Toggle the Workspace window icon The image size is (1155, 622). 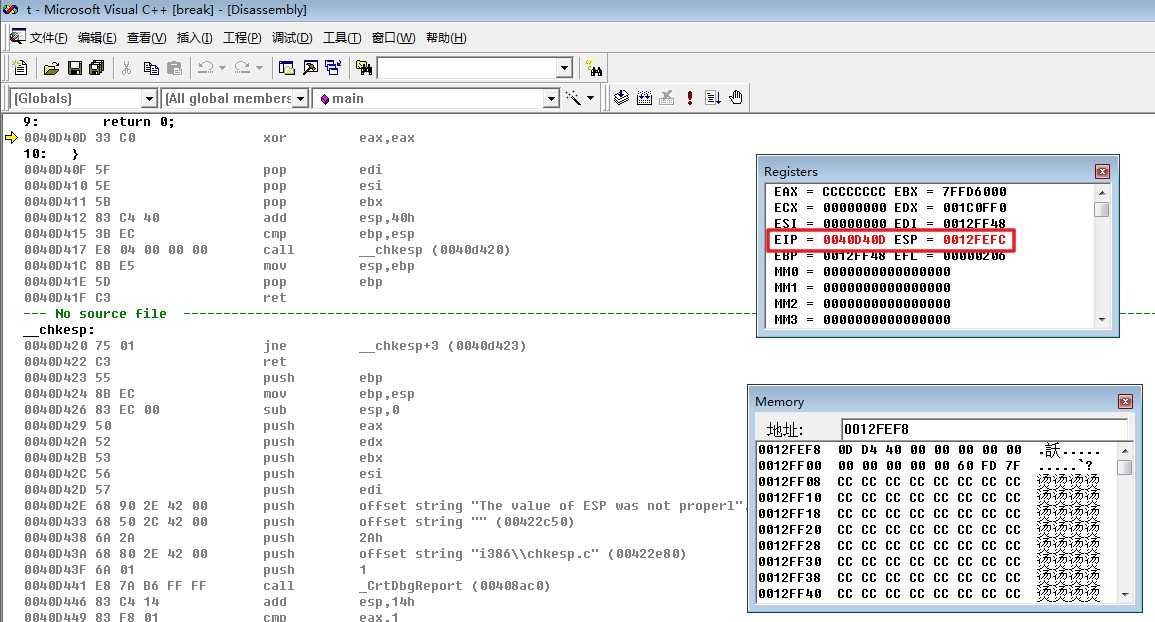(287, 69)
